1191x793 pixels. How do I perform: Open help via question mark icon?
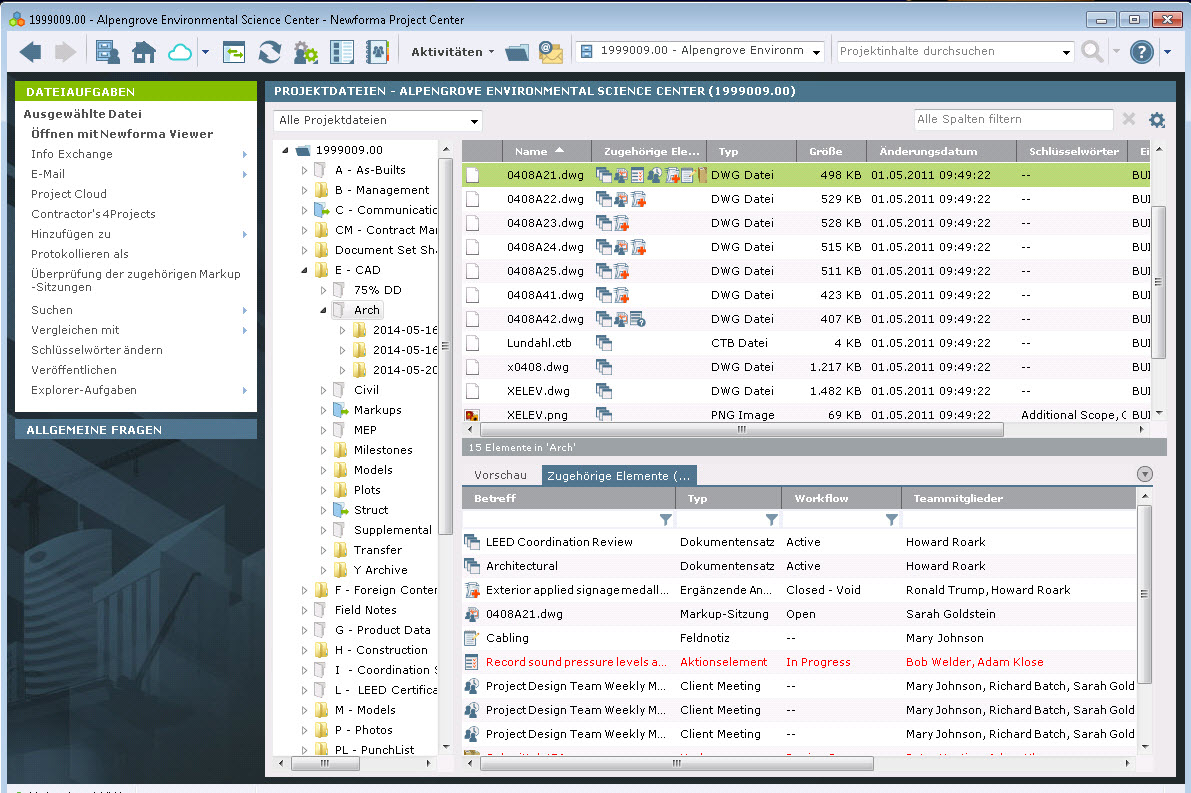point(1142,52)
